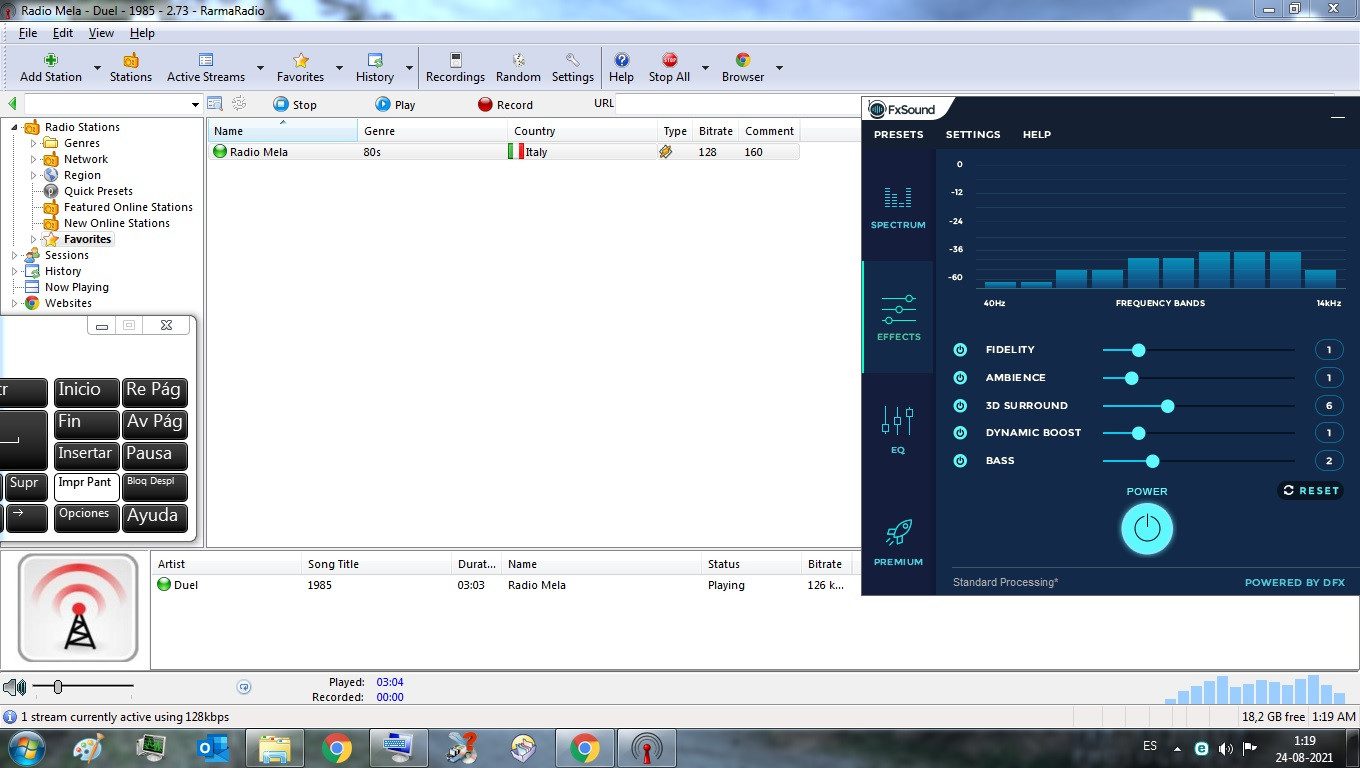Open the Favorites dropdown arrow
The height and width of the screenshot is (768, 1360).
click(339, 68)
